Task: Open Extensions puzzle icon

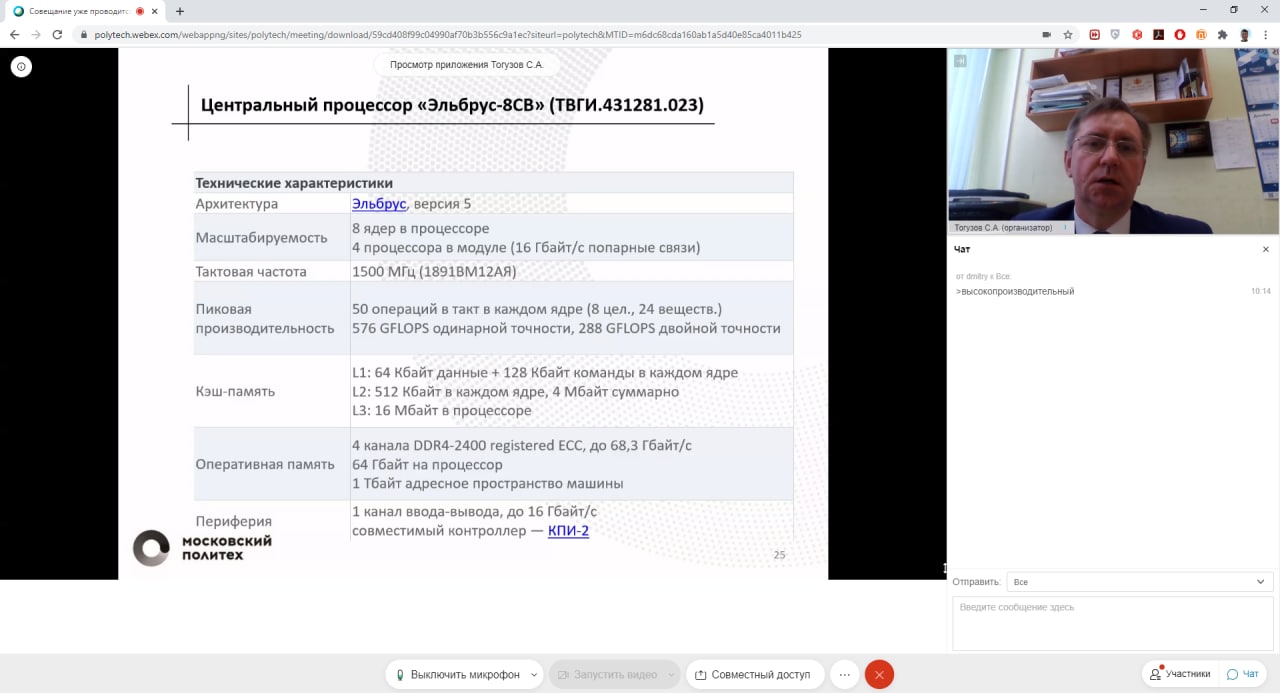Action: (1222, 34)
